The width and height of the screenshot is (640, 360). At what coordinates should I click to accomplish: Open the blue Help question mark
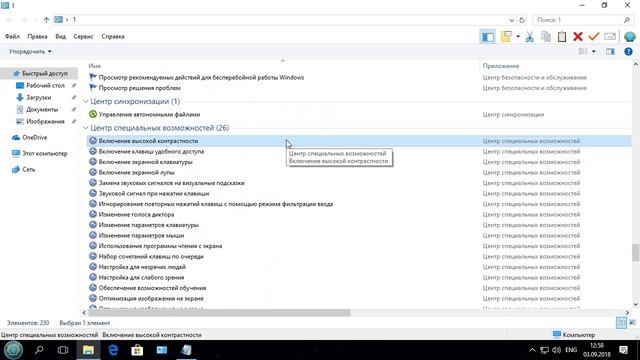(628, 51)
